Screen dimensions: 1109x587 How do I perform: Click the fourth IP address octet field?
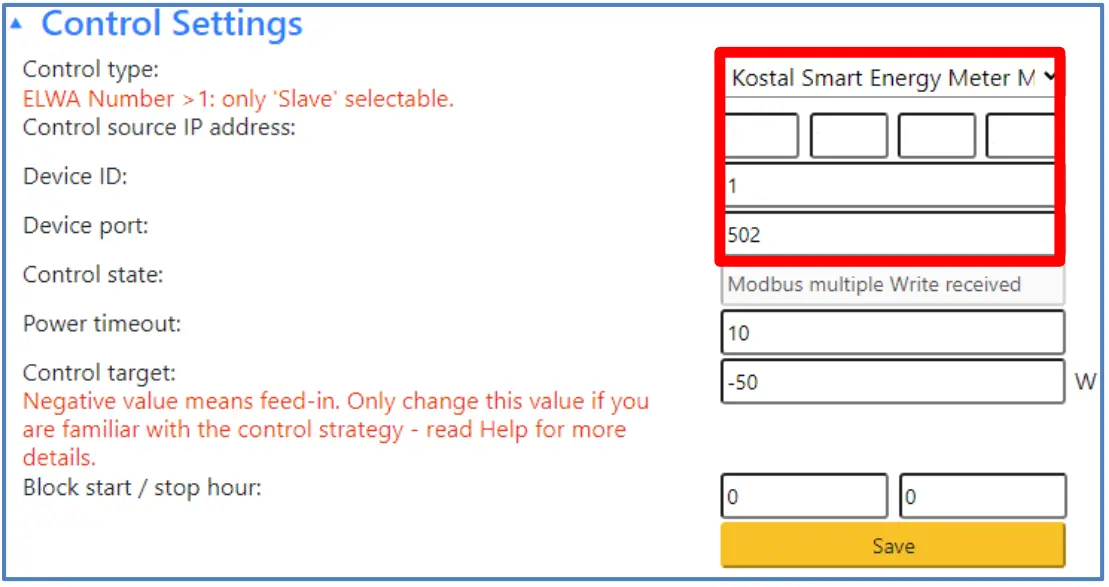coord(1020,136)
